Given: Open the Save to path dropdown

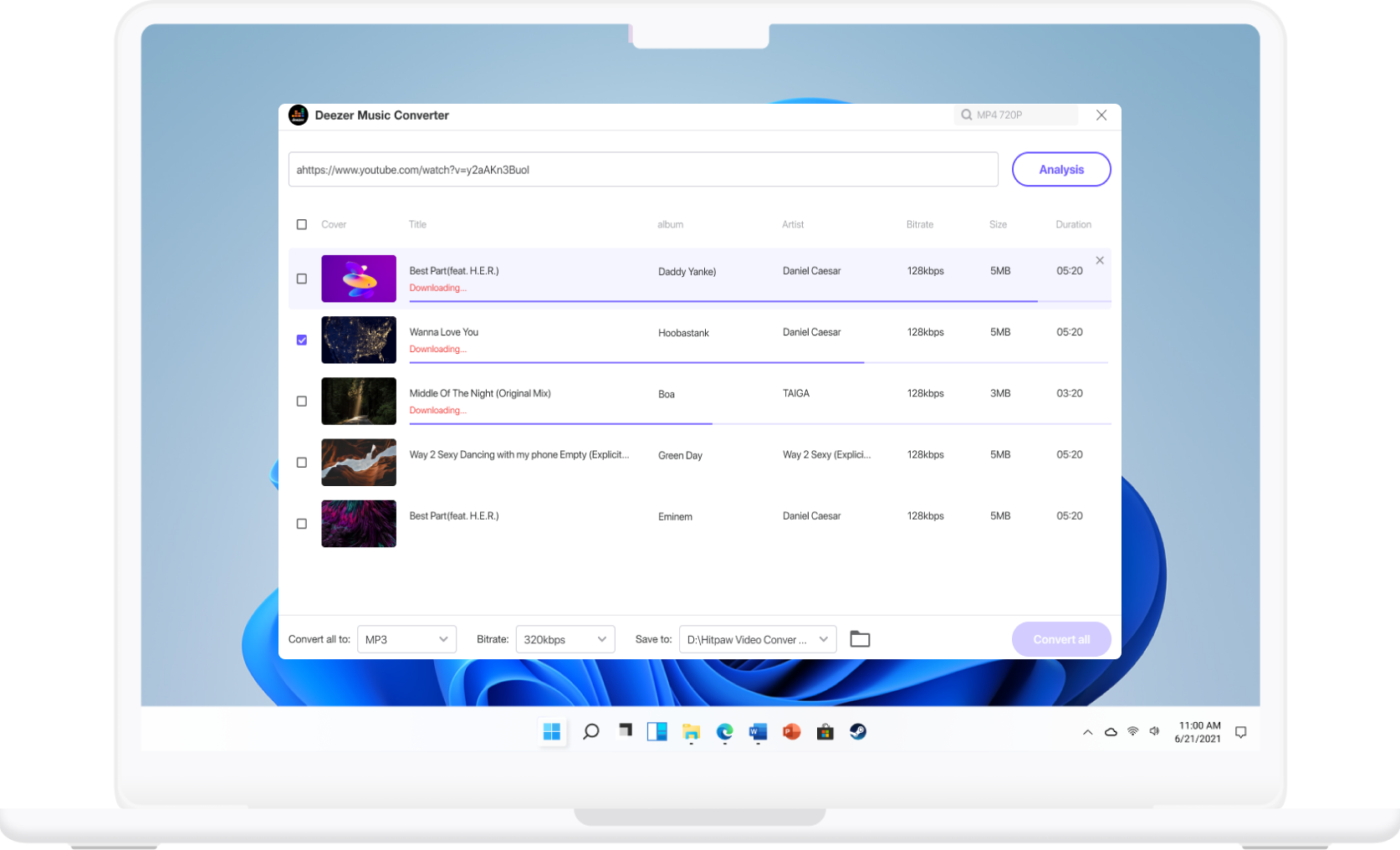Looking at the screenshot, I should click(x=758, y=639).
